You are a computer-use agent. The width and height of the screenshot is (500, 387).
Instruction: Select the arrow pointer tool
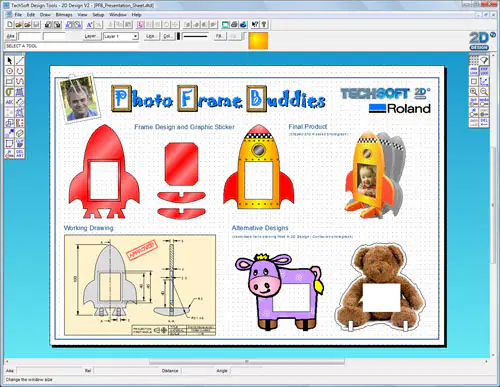[x=9, y=60]
